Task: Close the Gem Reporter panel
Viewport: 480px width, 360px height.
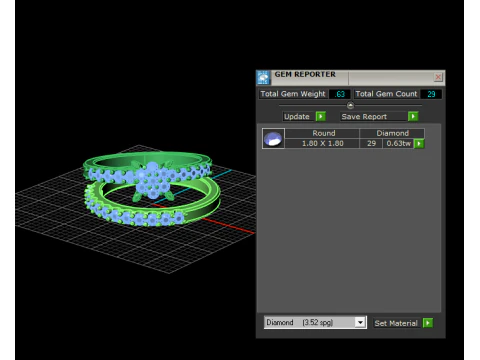Action: coord(438,77)
